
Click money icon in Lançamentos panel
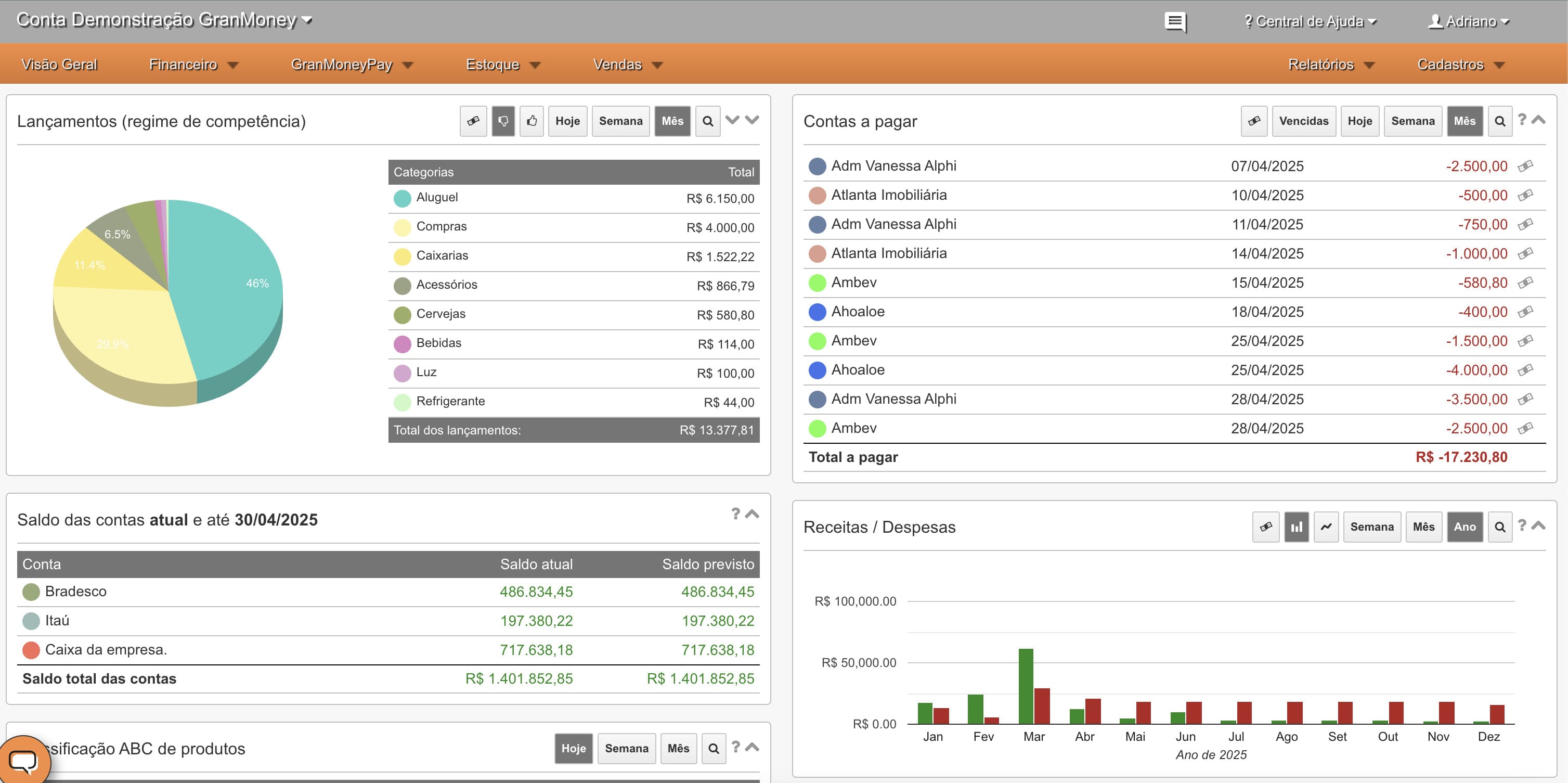473,121
